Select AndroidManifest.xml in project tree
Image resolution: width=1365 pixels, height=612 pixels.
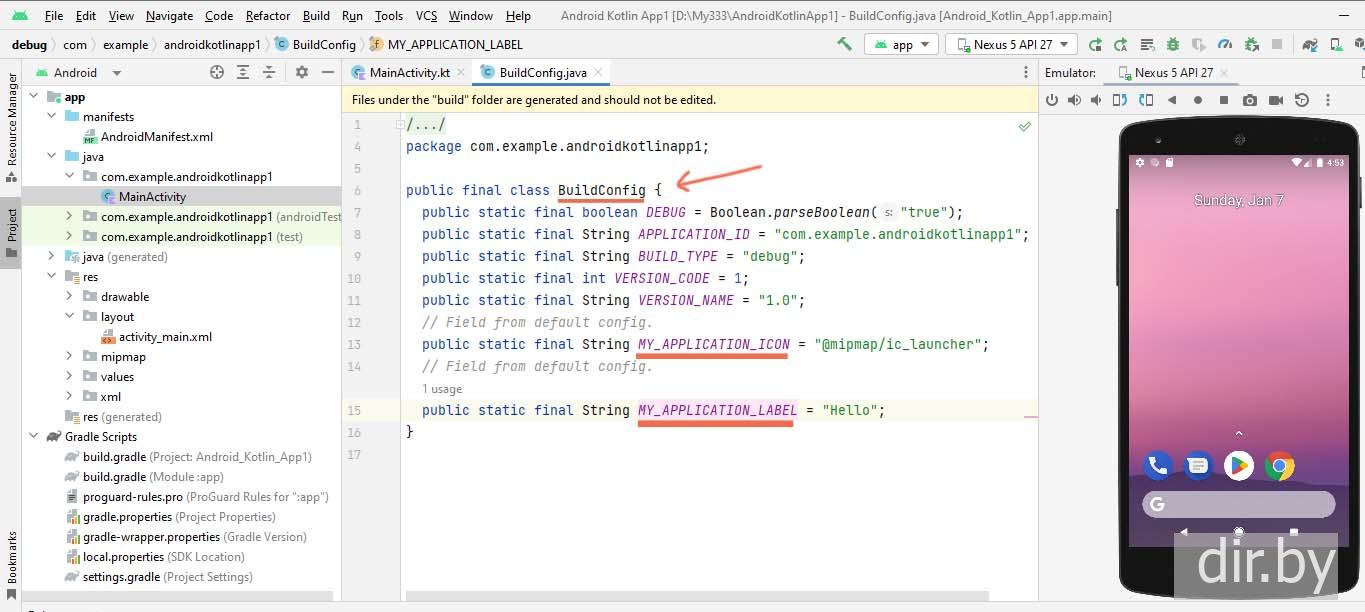pyautogui.click(x=156, y=137)
